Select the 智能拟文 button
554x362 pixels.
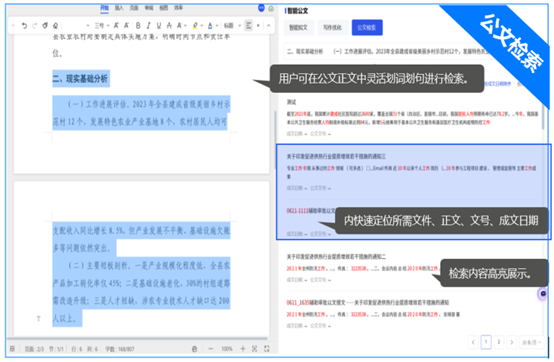[x=299, y=27]
